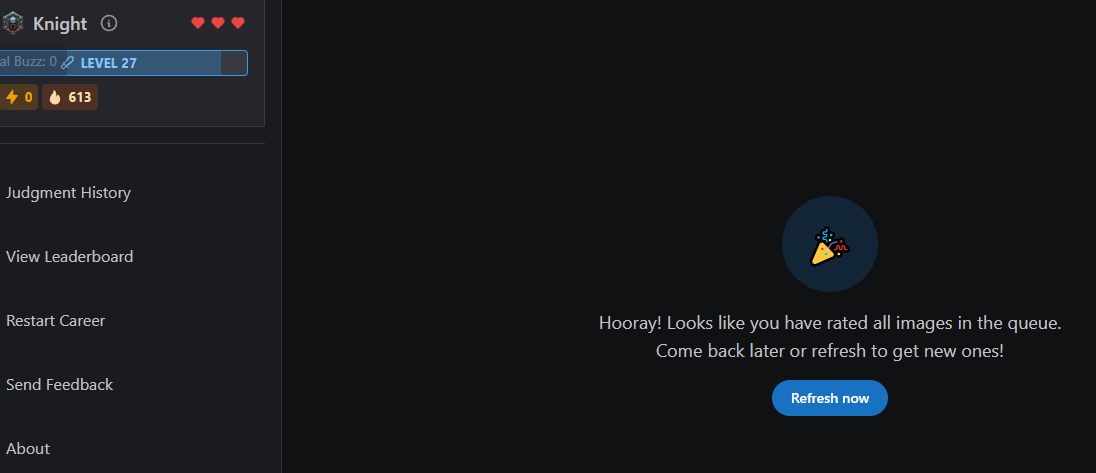
Task: Open the About menu item
Action: (x=28, y=449)
